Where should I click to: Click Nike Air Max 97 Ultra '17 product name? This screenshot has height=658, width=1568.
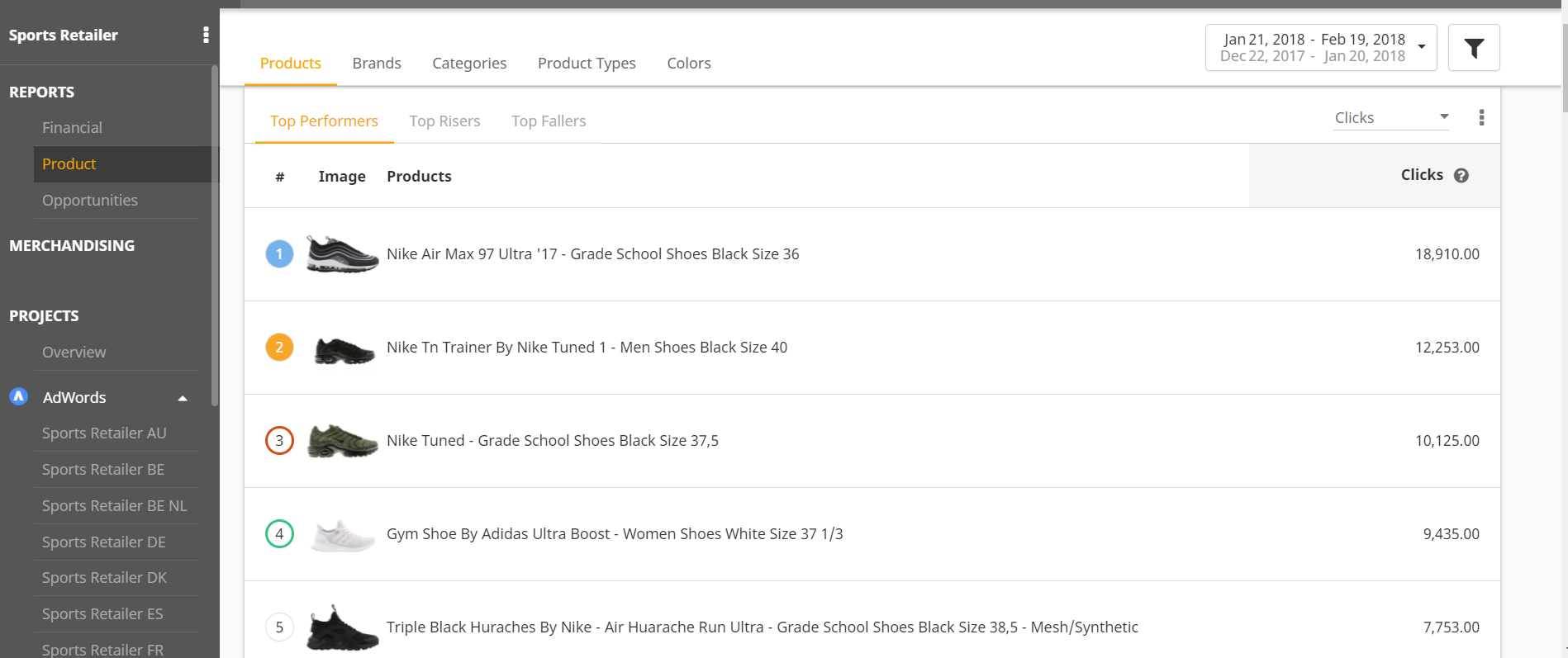coord(592,254)
